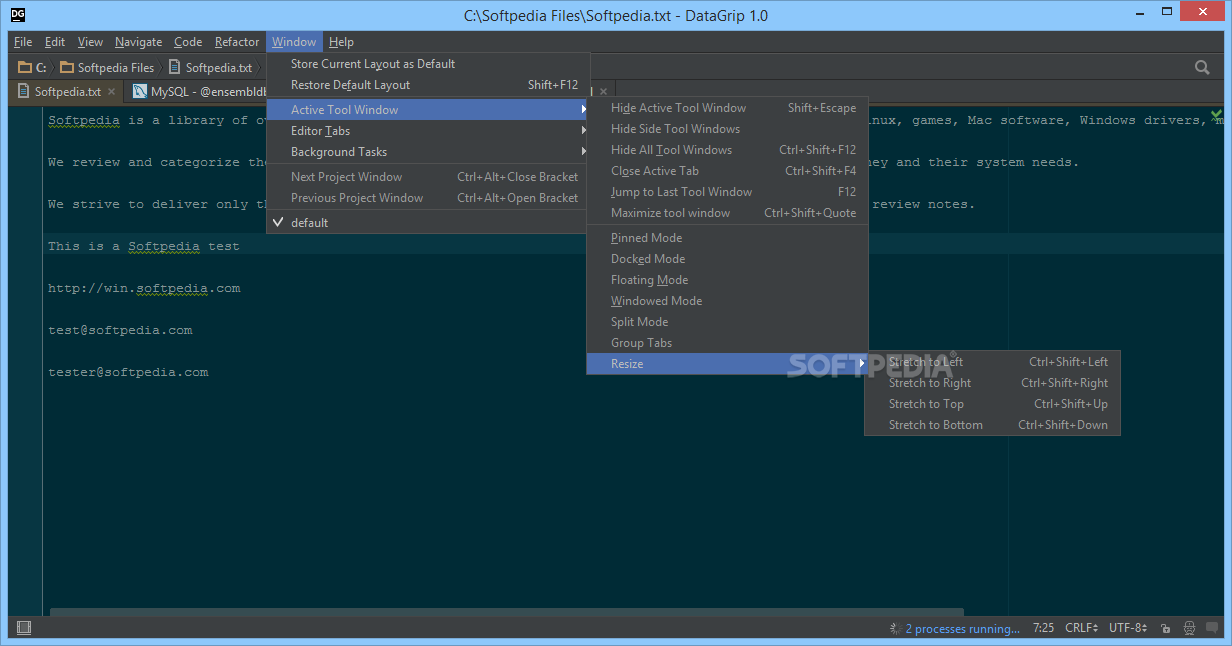Toggle the default project window checkmark
This screenshot has width=1232, height=646.
coord(278,222)
